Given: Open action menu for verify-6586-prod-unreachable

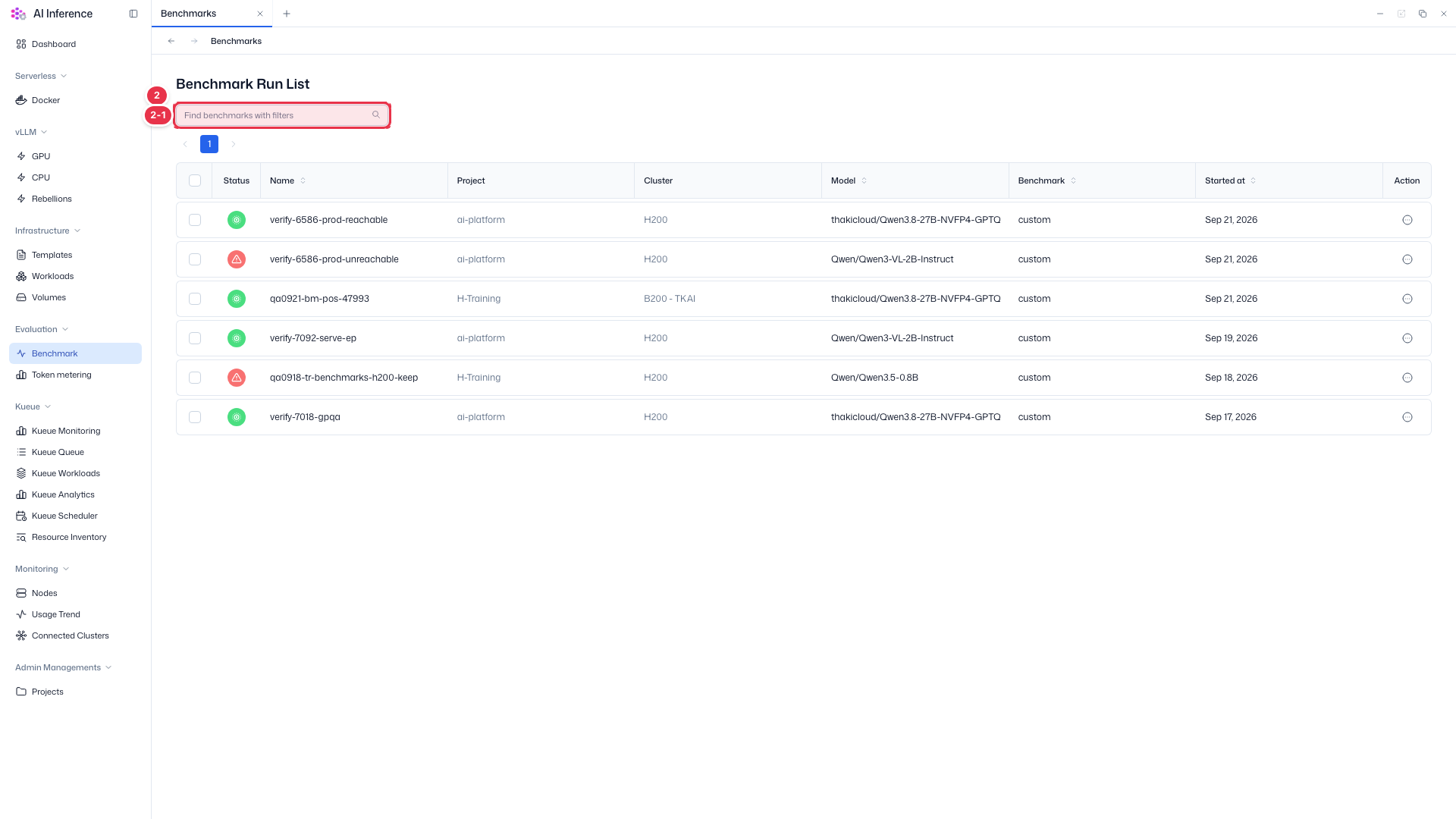Looking at the screenshot, I should point(1407,259).
